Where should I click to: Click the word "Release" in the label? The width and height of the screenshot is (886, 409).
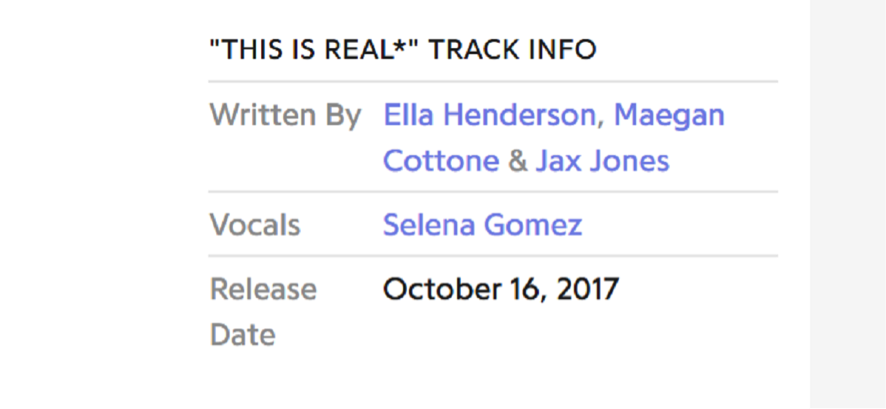263,290
